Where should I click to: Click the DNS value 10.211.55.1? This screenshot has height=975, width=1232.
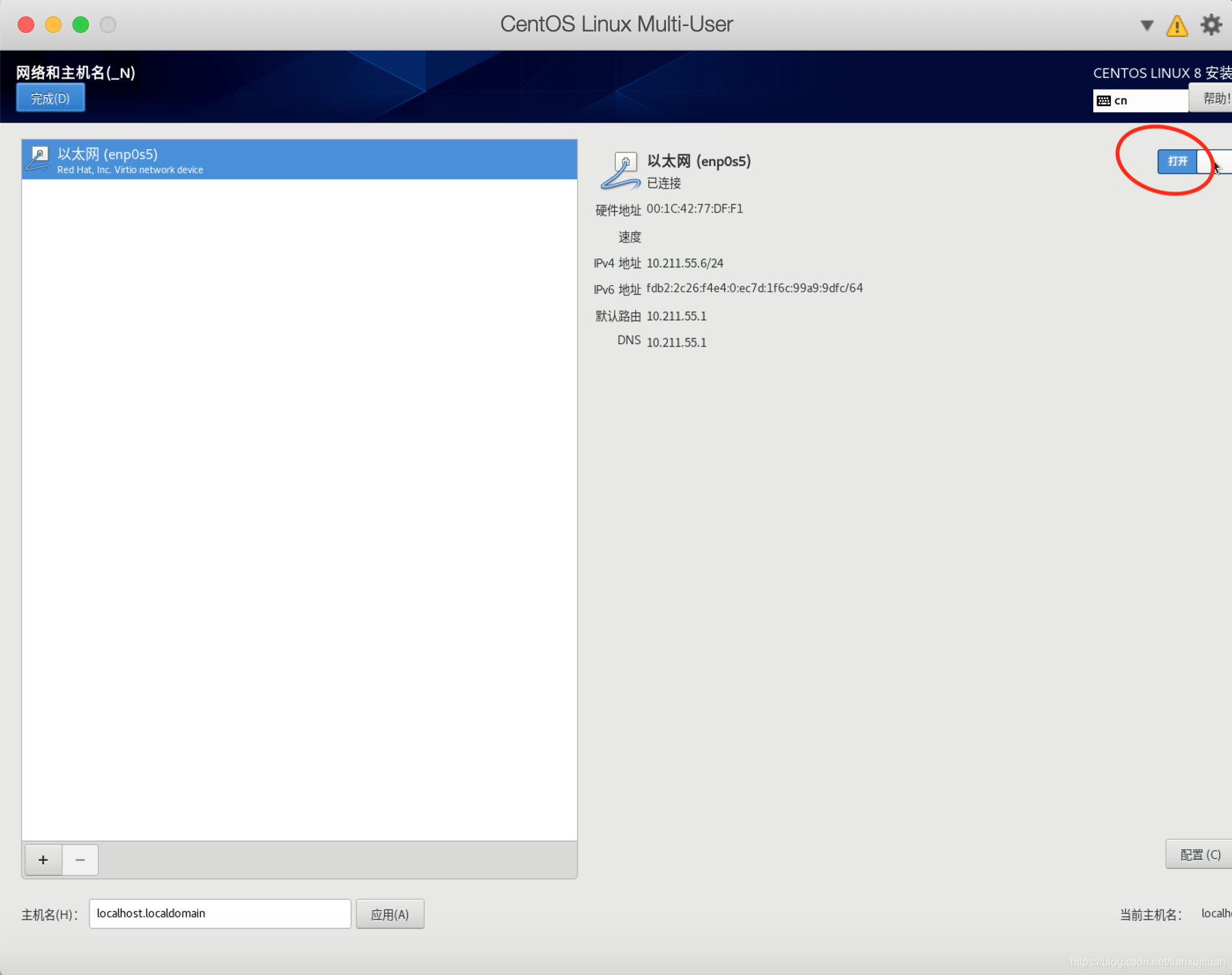coord(676,343)
